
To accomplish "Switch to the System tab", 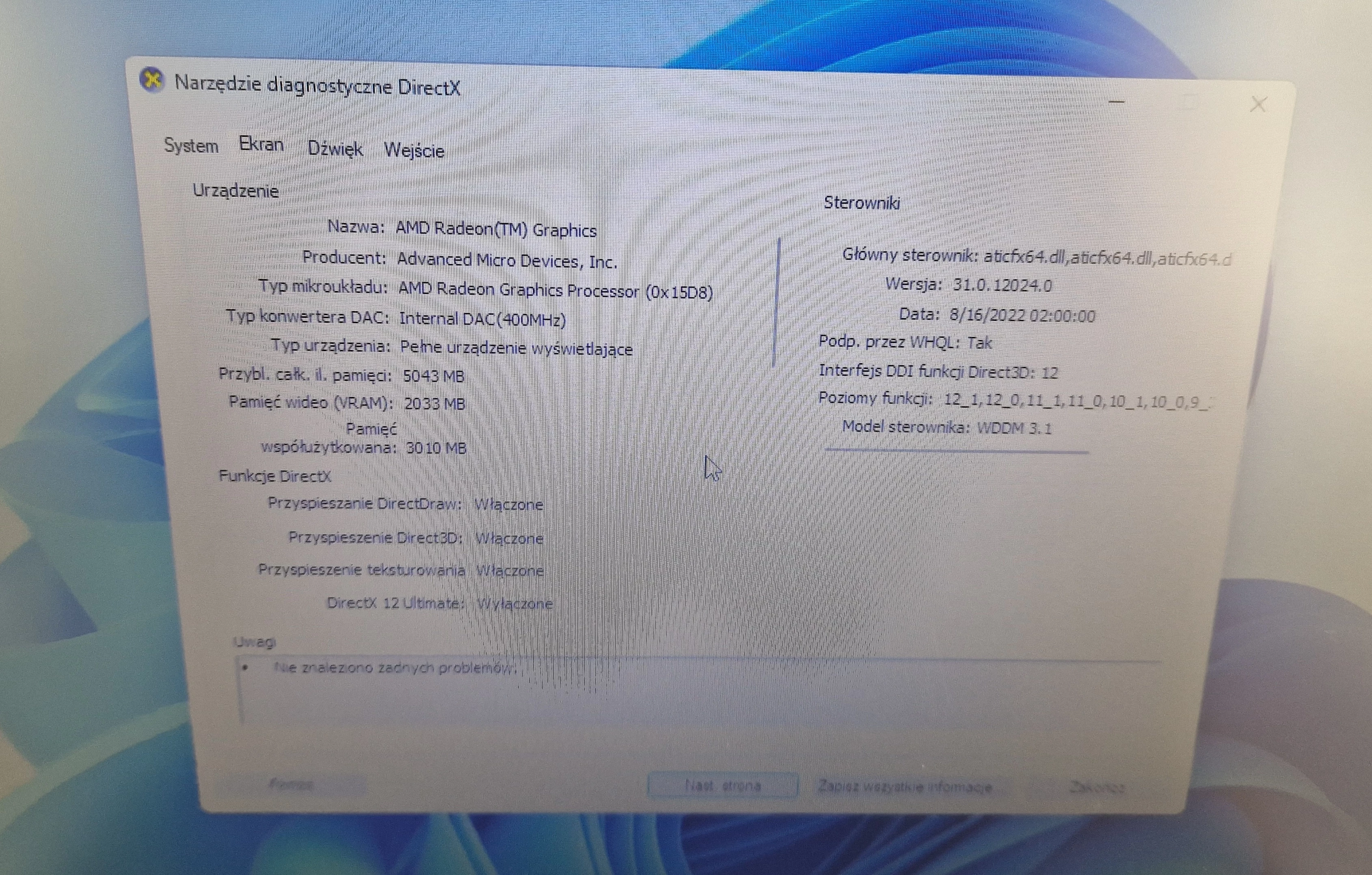I will coord(191,145).
